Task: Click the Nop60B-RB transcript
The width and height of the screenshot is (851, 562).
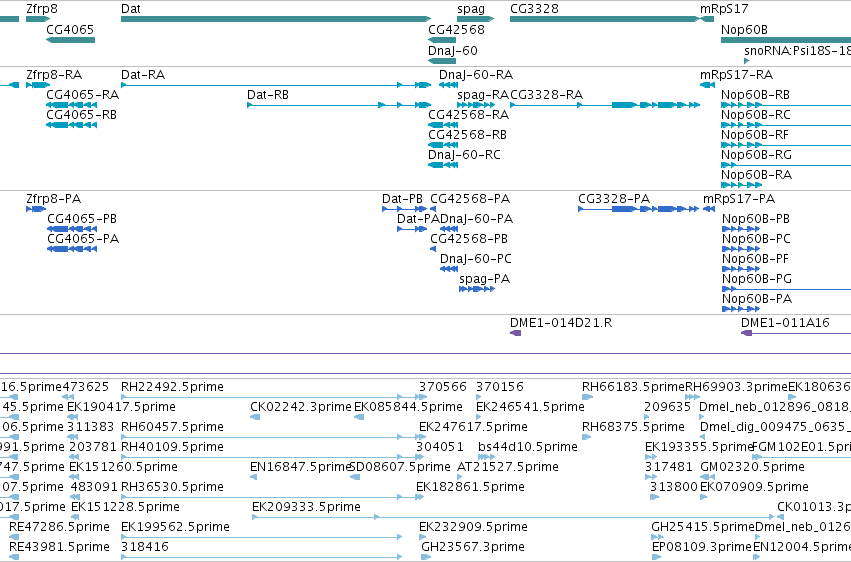Action: pyautogui.click(x=786, y=105)
